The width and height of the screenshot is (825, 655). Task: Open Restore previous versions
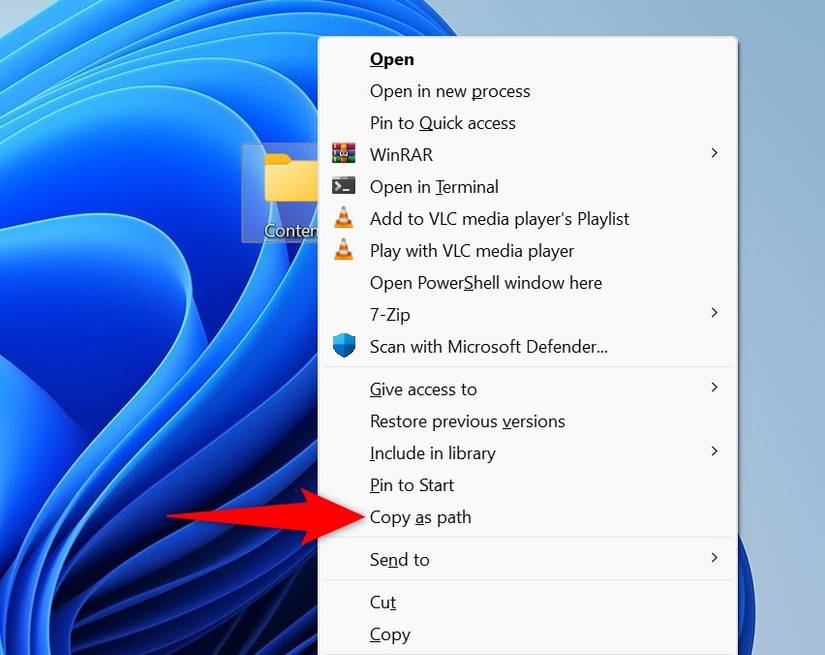point(467,421)
